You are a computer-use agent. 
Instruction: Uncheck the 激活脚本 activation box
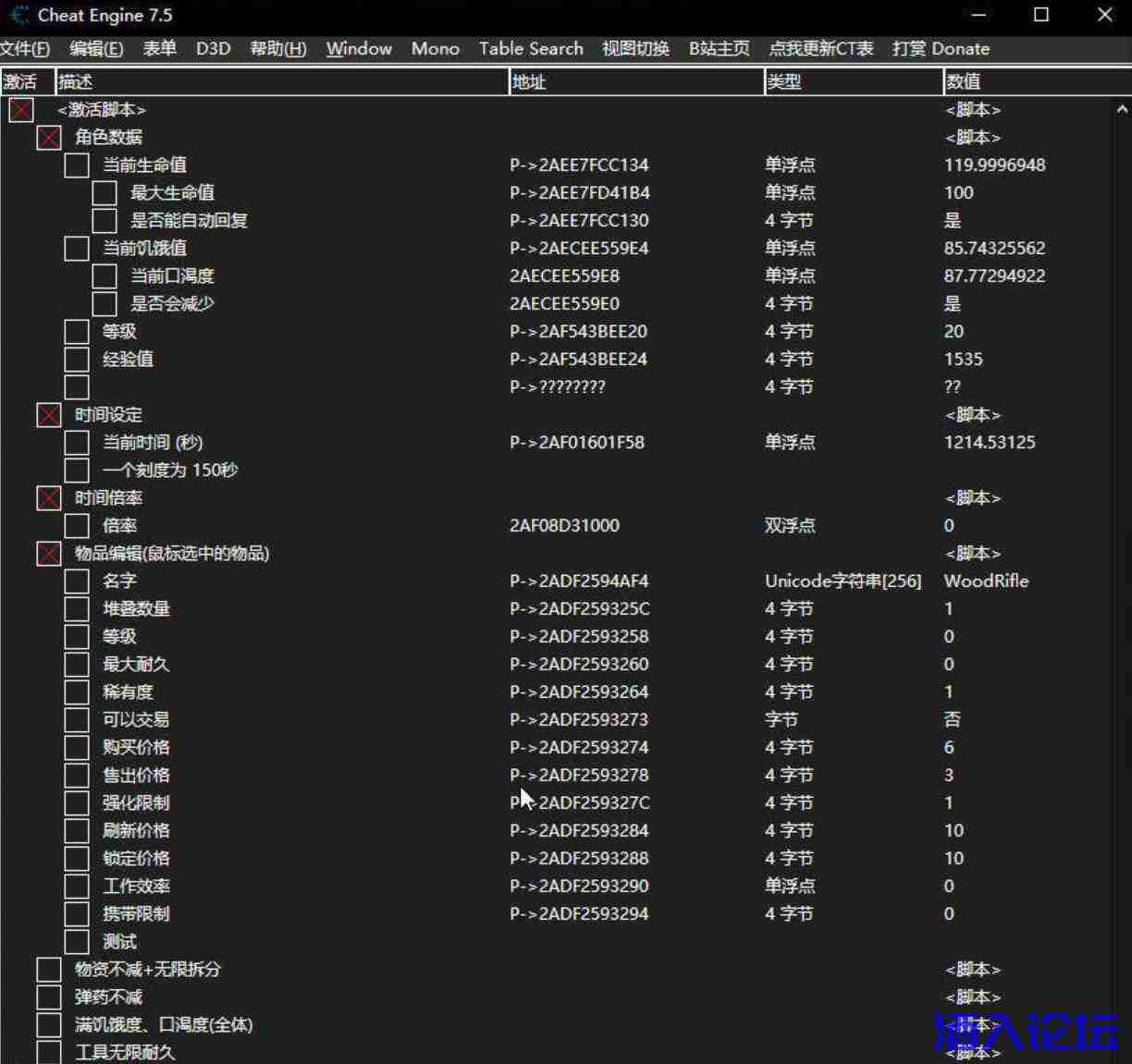(21, 110)
